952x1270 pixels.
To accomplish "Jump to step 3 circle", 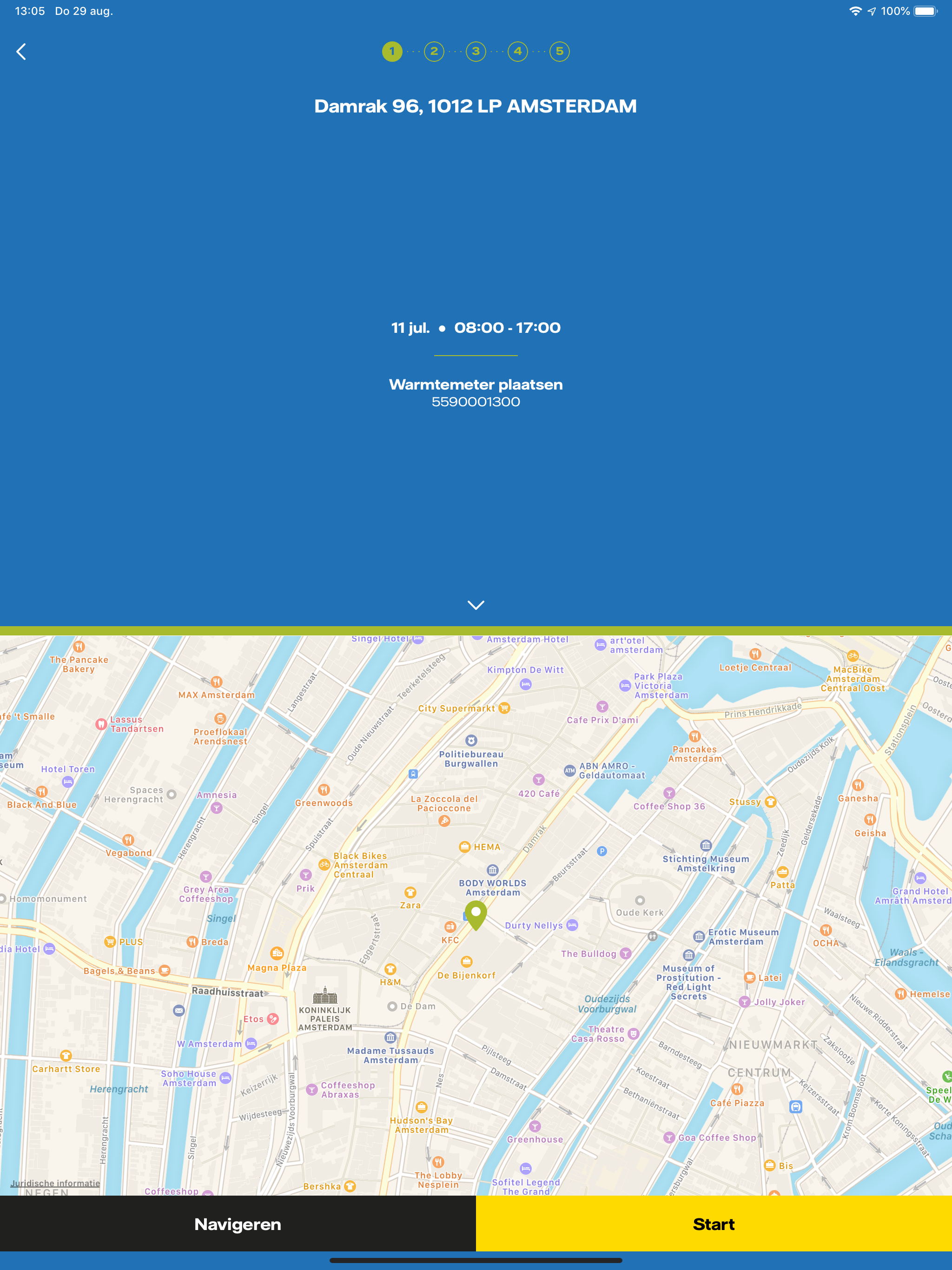I will pos(476,52).
